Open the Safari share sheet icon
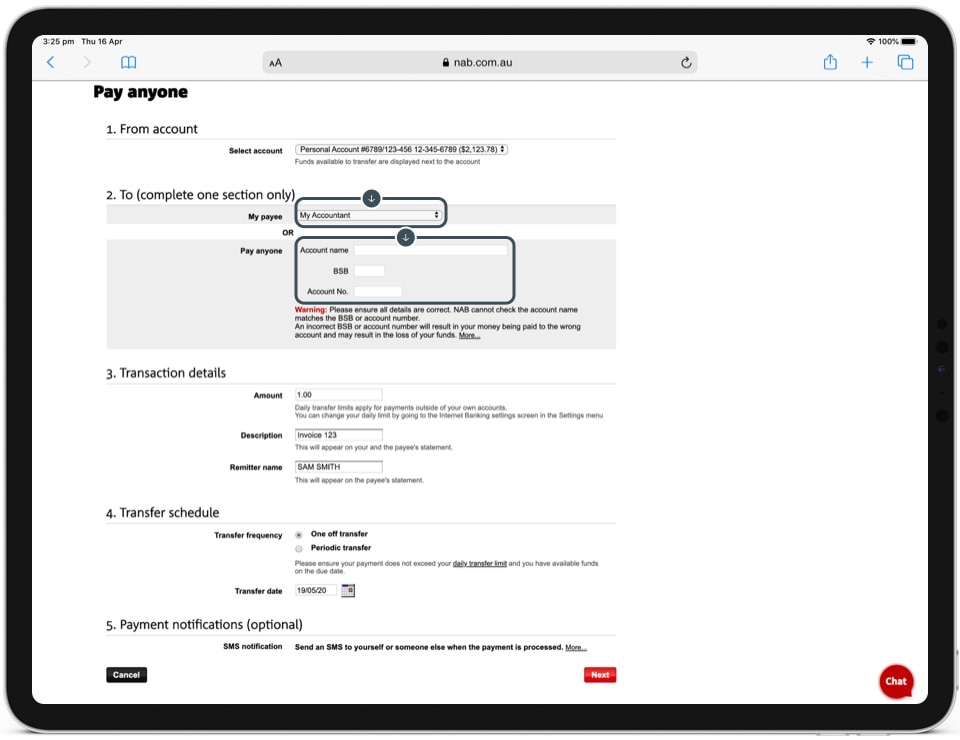 830,62
